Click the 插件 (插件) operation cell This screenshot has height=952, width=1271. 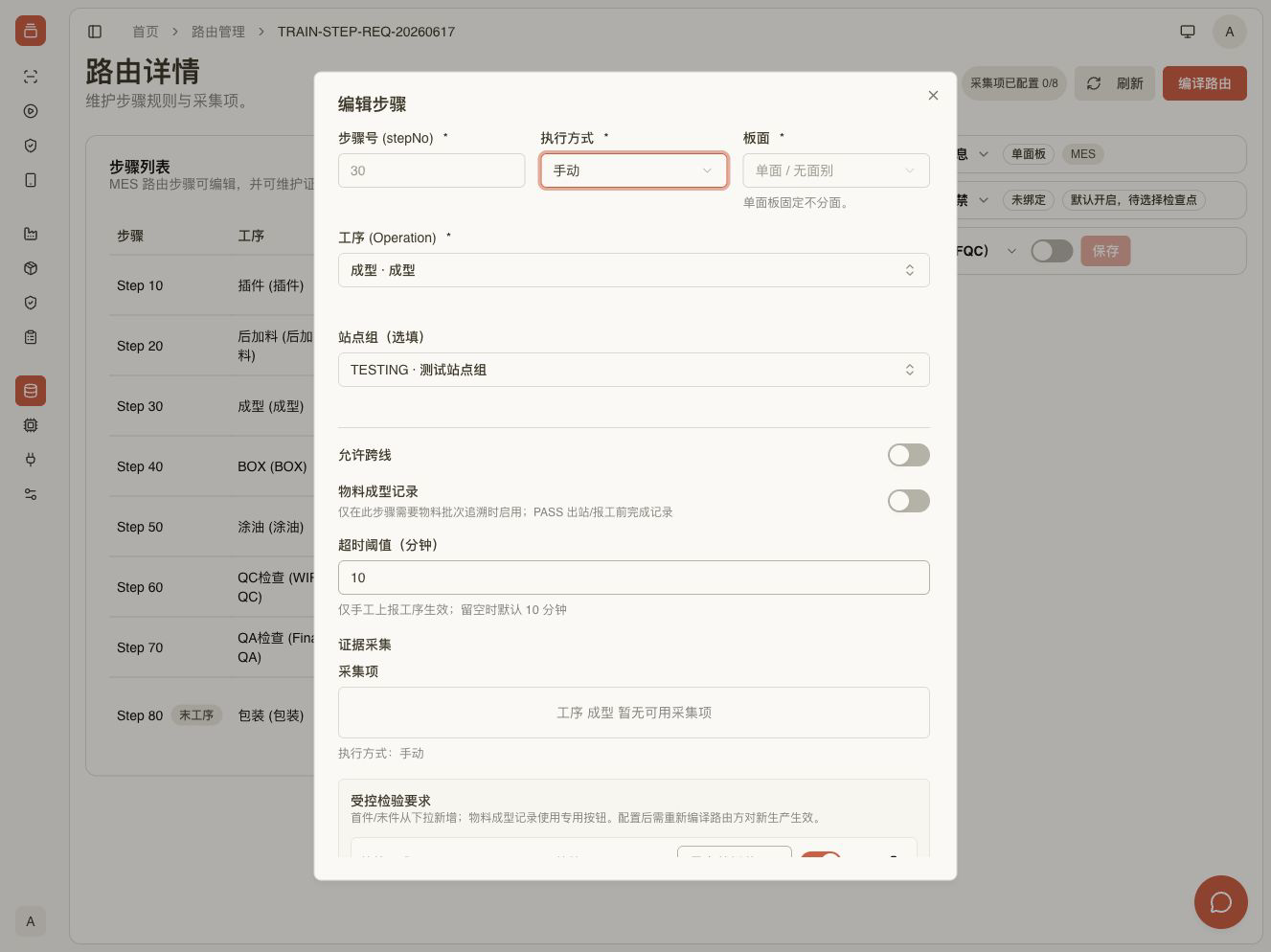[x=271, y=285]
